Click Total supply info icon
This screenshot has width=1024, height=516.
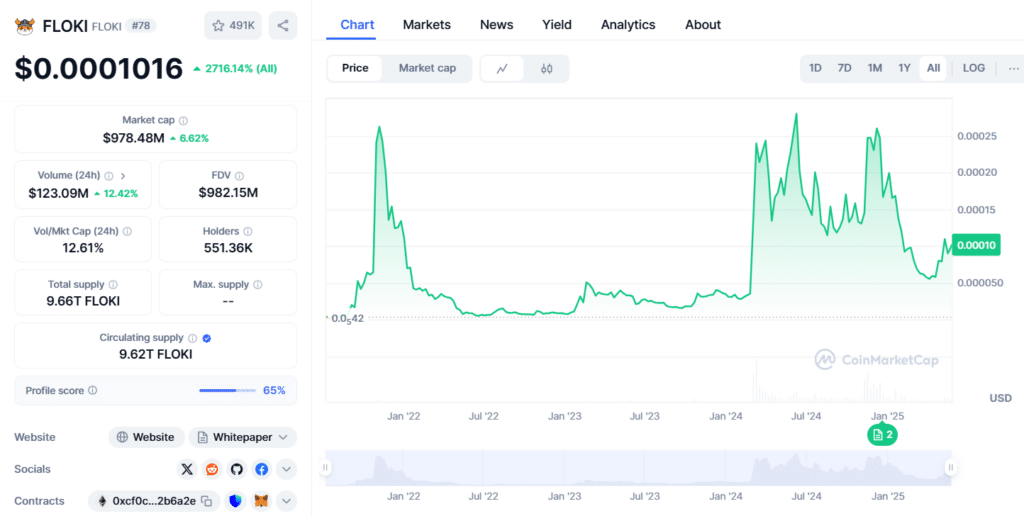(113, 285)
